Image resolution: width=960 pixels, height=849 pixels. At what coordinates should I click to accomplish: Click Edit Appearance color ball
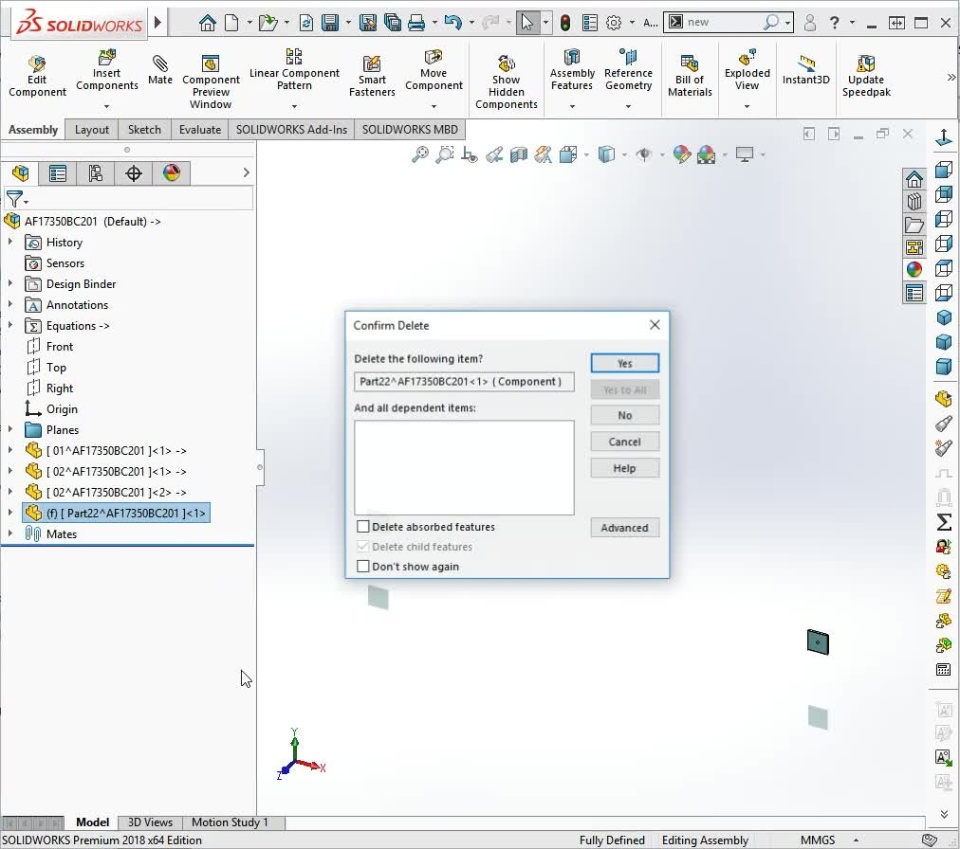pyautogui.click(x=681, y=154)
